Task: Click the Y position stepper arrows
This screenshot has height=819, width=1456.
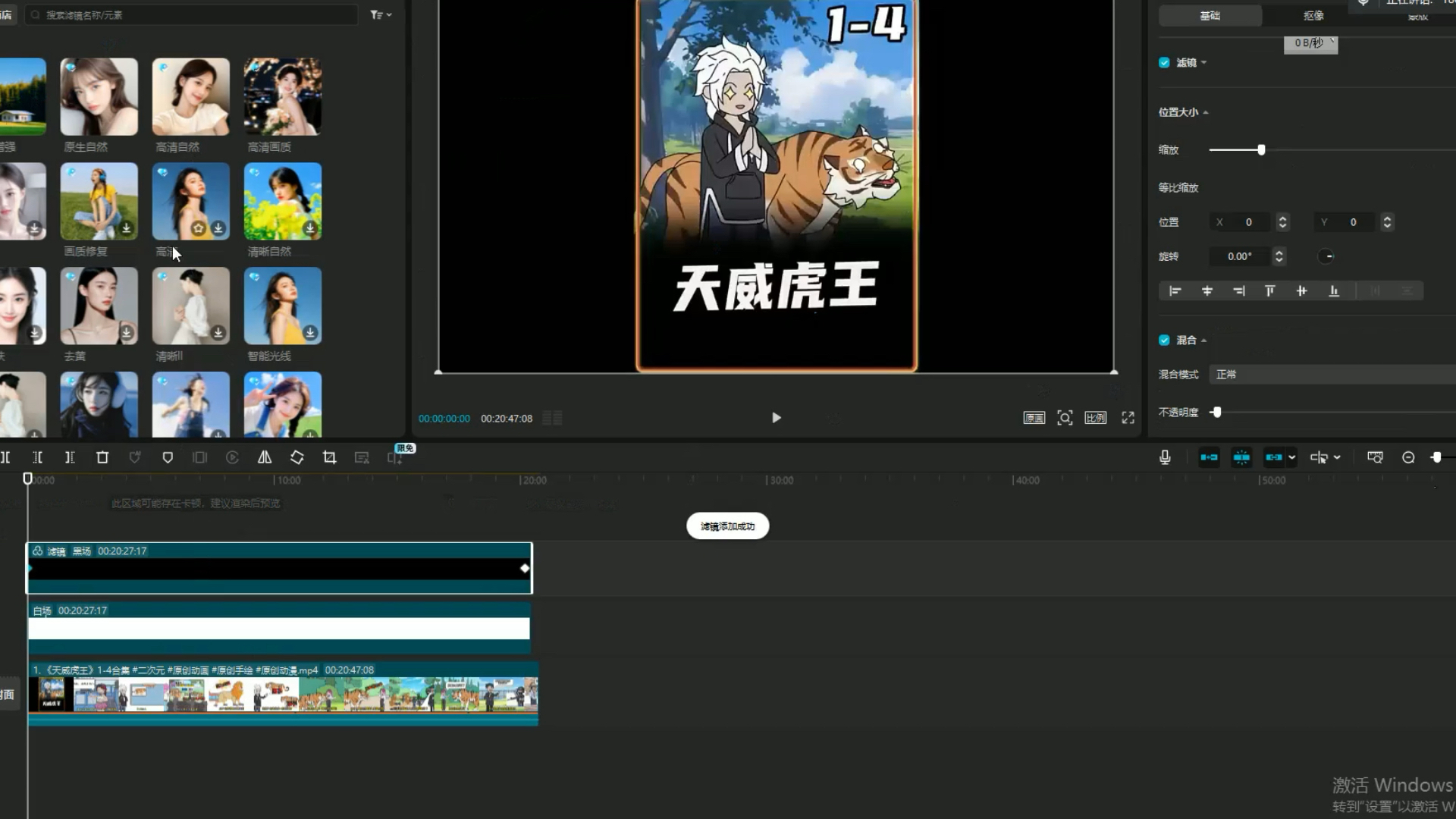Action: click(x=1387, y=222)
